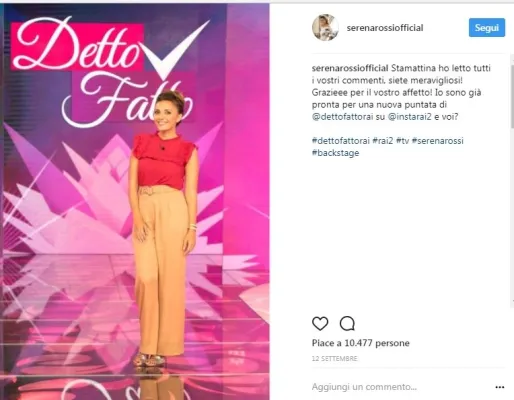Open #rai2 hashtag
Image resolution: width=514 pixels, height=400 pixels.
point(383,141)
